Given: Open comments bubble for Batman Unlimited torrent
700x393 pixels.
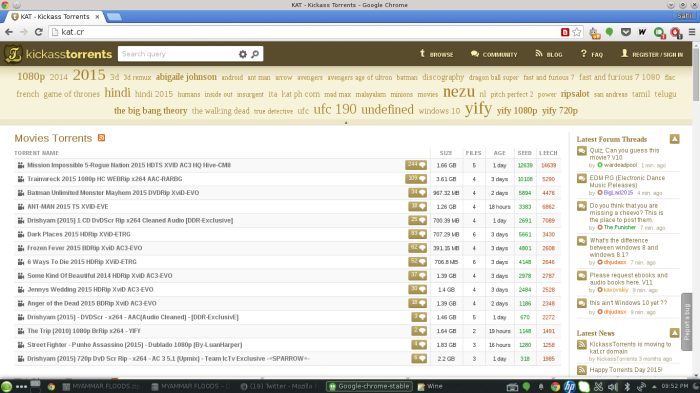Looking at the screenshot, I should (417, 192).
